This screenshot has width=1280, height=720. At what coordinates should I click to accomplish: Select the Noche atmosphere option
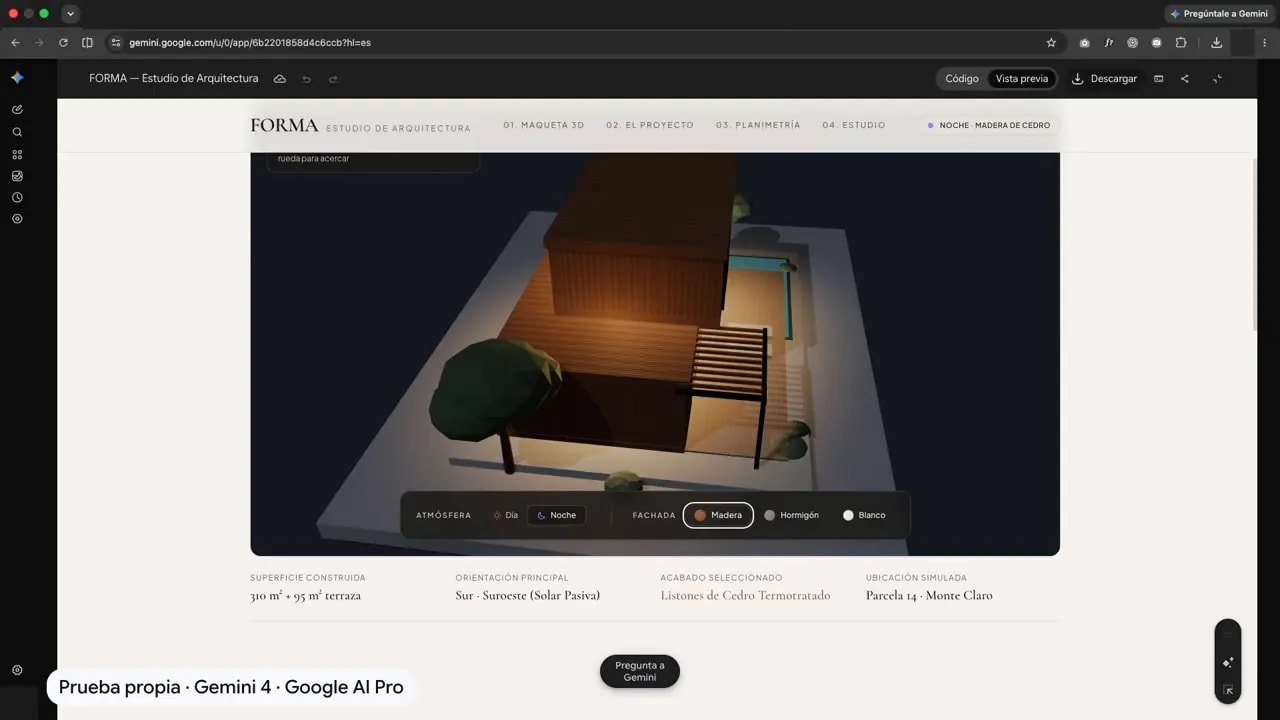[557, 515]
